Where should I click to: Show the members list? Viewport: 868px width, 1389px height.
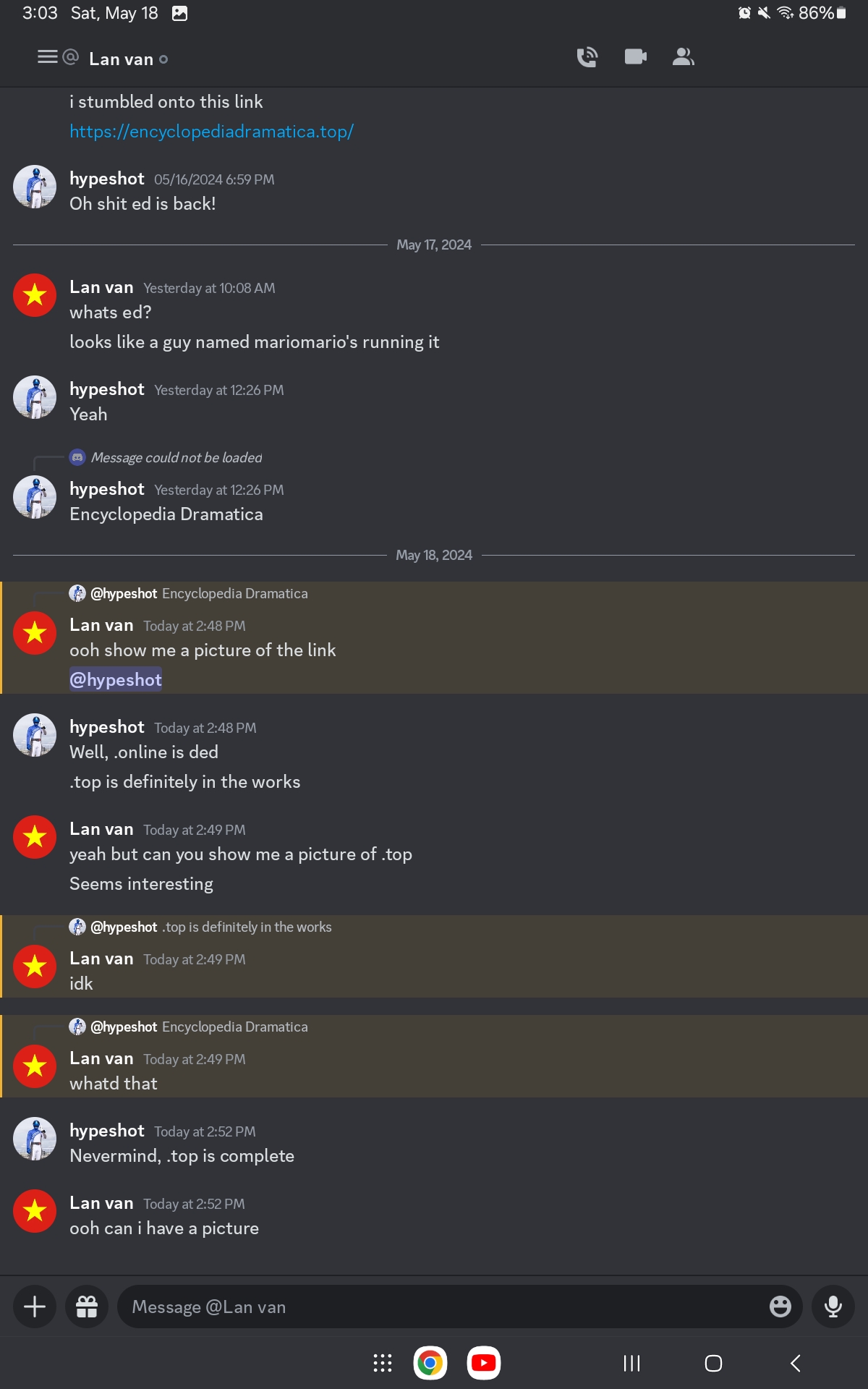coord(683,57)
